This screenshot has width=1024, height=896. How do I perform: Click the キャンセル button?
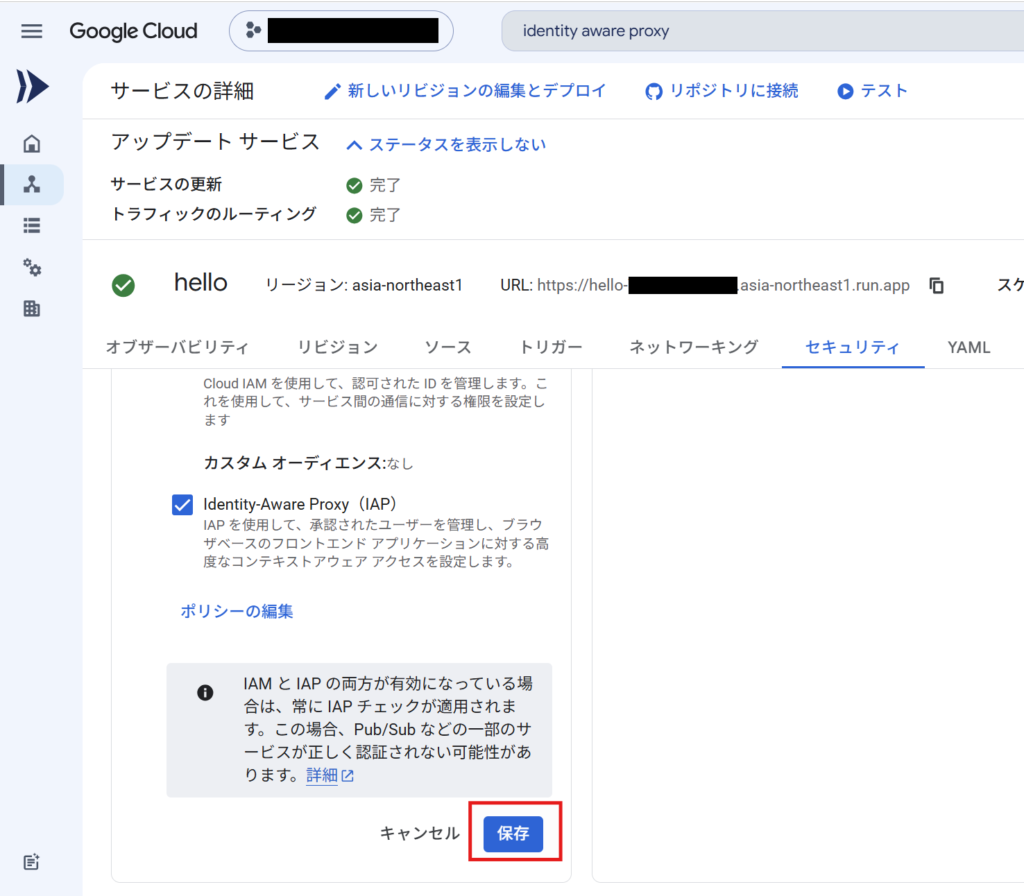tap(420, 833)
